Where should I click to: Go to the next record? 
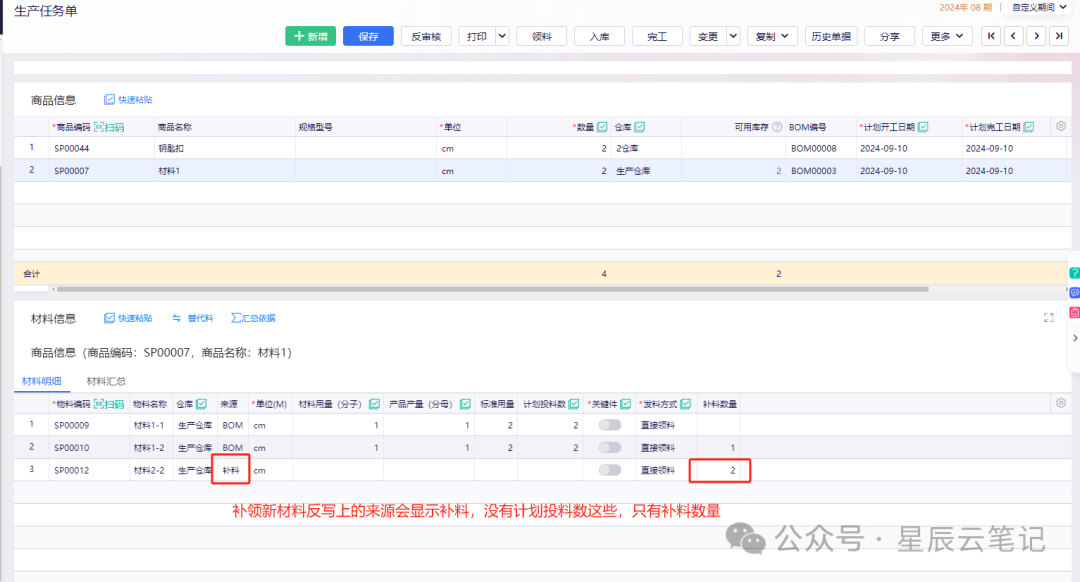[x=1037, y=36]
